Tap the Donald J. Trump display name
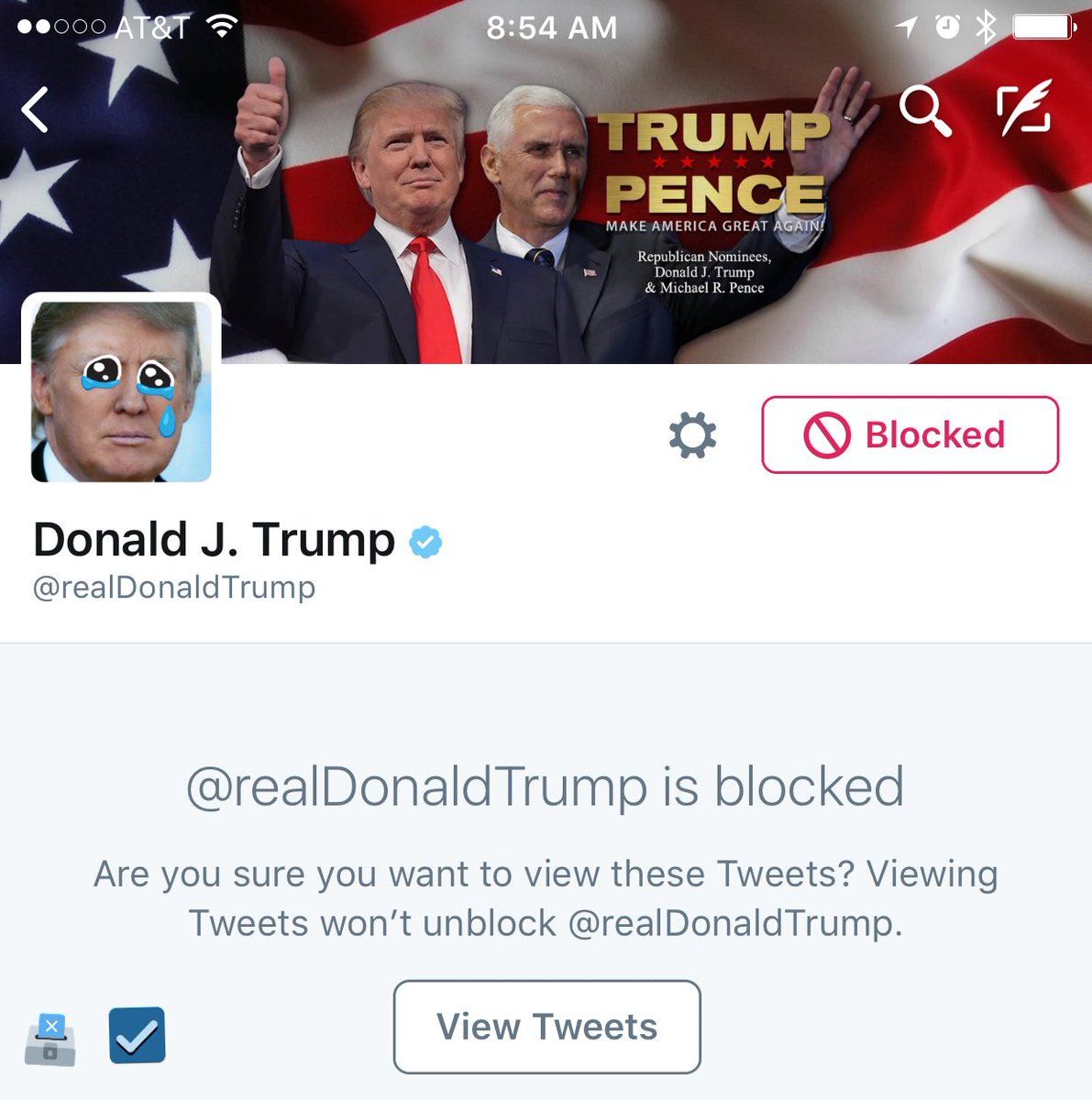The width and height of the screenshot is (1092, 1100). tap(214, 539)
